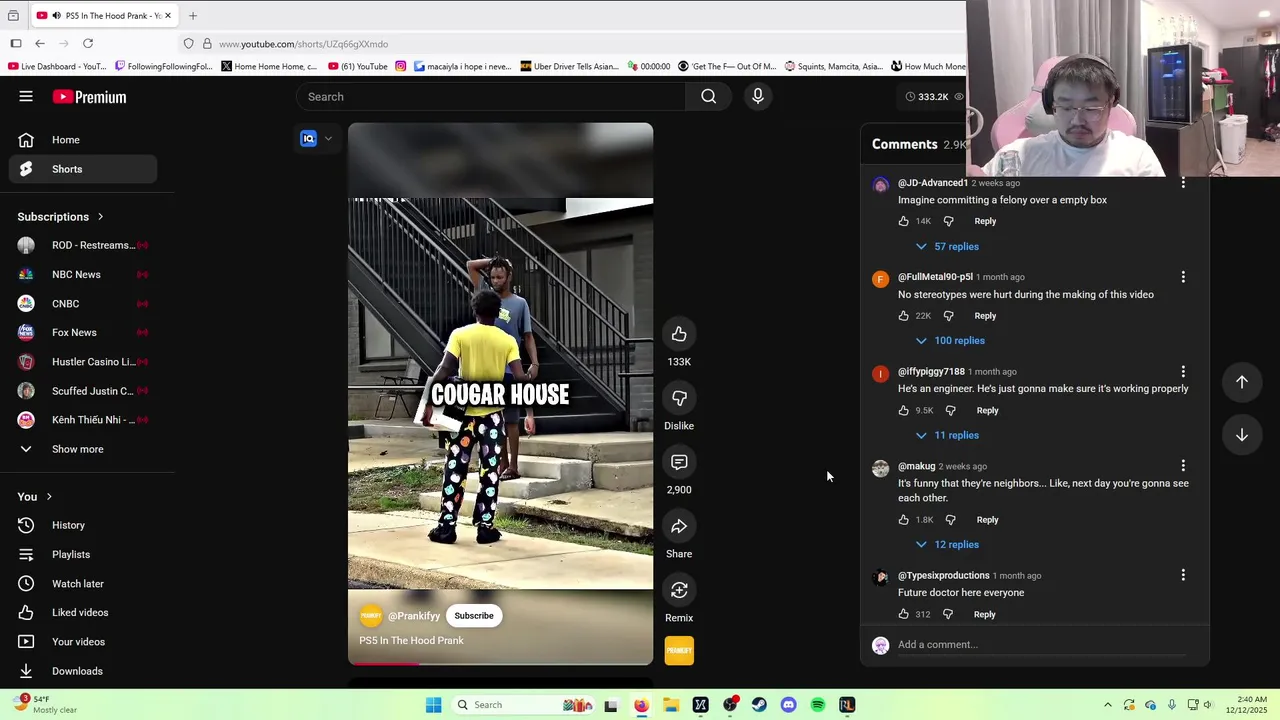The height and width of the screenshot is (720, 1280).
Task: Open the Prankify sound thumbnail
Action: coord(679,650)
